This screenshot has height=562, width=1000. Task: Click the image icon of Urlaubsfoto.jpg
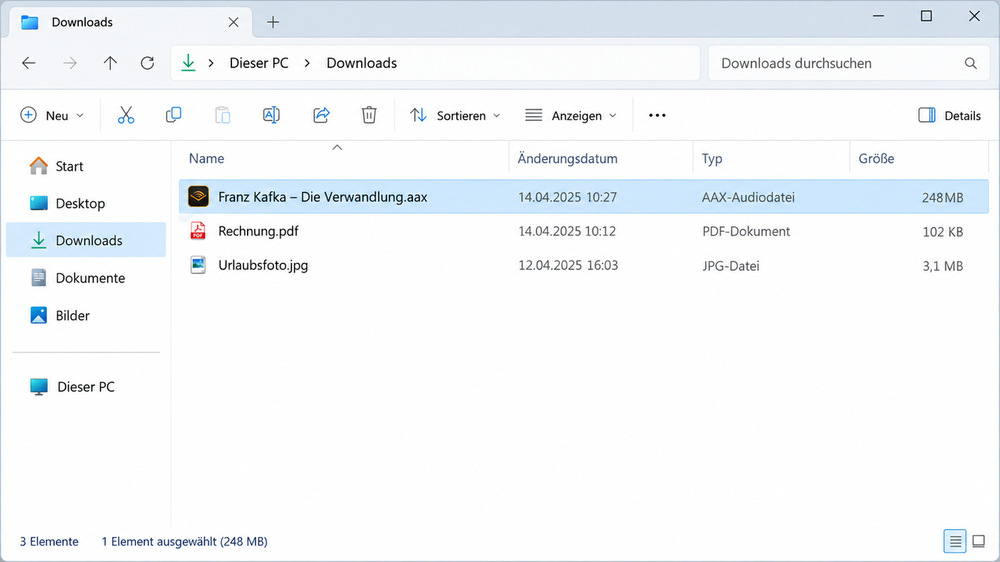198,265
